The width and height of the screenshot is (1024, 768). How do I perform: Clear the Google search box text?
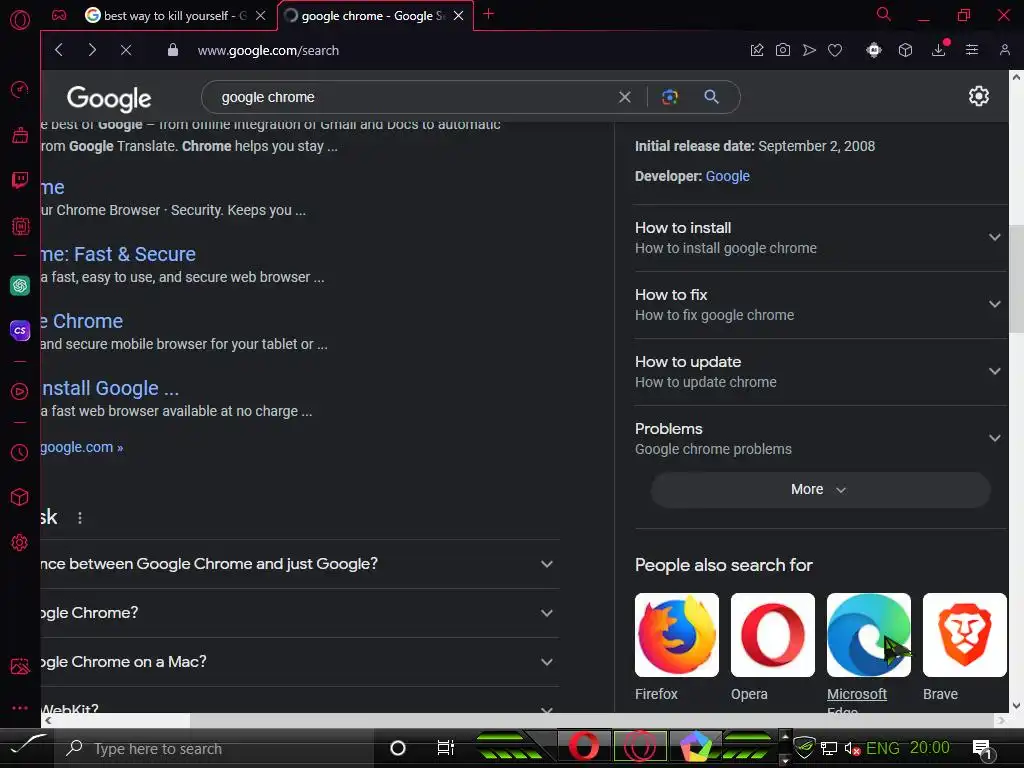625,97
